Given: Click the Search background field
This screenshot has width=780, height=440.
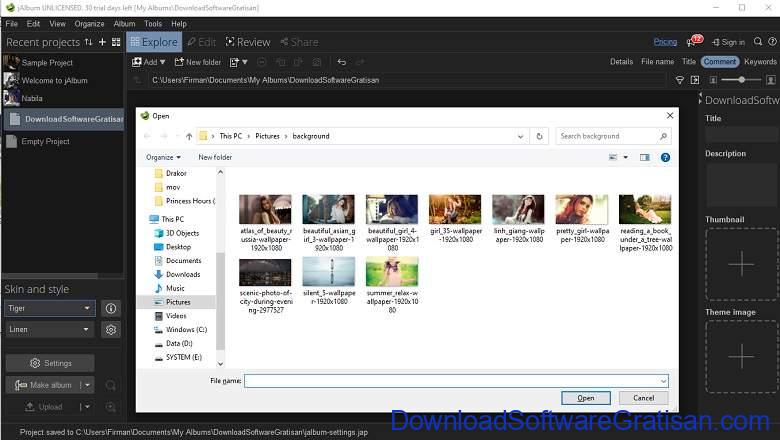Looking at the screenshot, I should (613, 136).
